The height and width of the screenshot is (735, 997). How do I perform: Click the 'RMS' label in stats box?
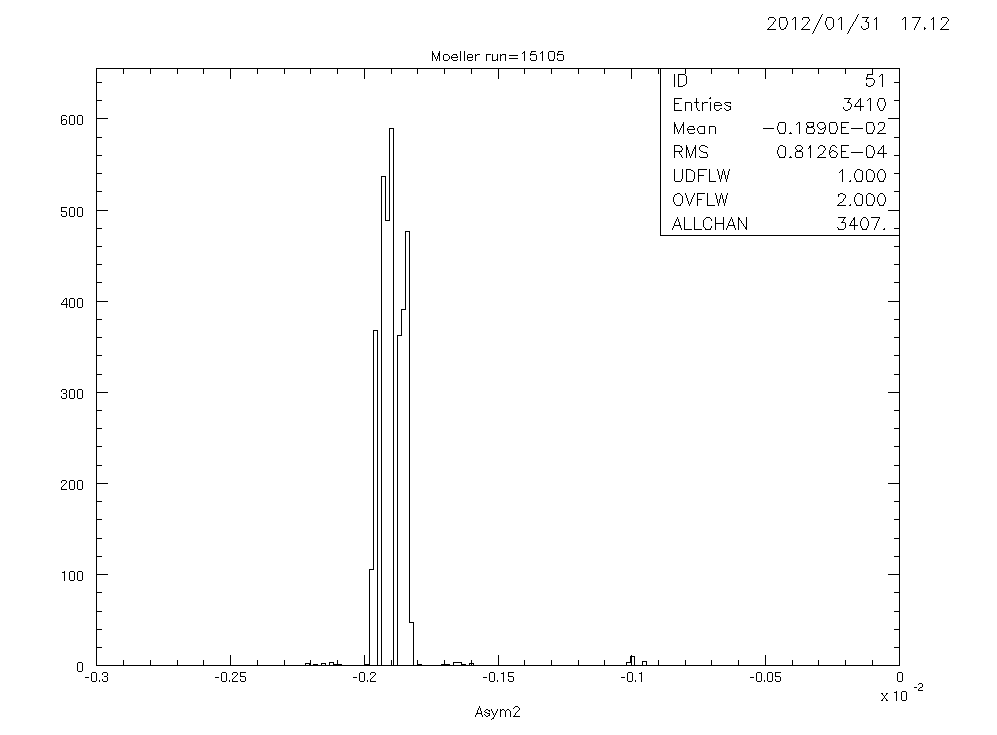690,153
